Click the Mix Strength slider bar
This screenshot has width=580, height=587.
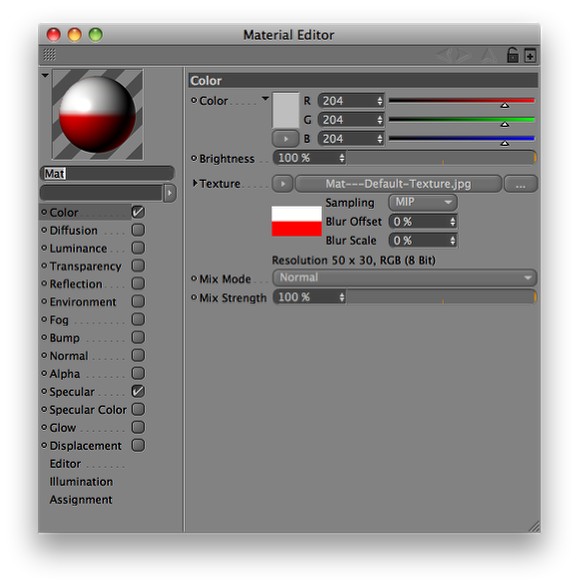441,297
